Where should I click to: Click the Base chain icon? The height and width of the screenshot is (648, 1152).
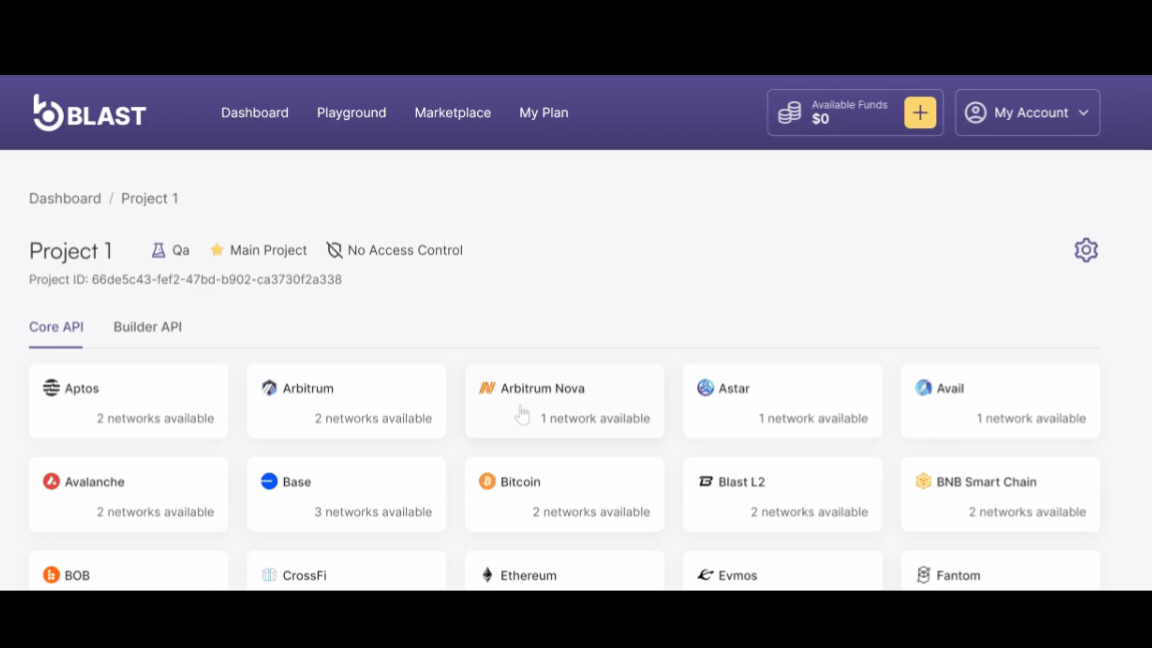click(x=269, y=481)
